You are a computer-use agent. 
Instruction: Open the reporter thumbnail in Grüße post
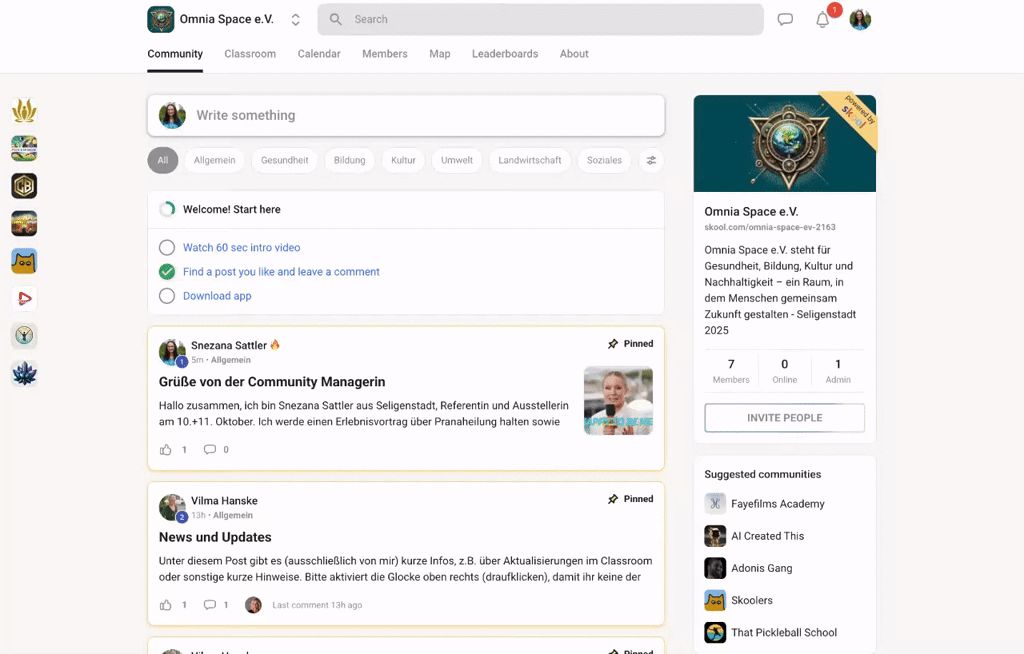coord(618,401)
